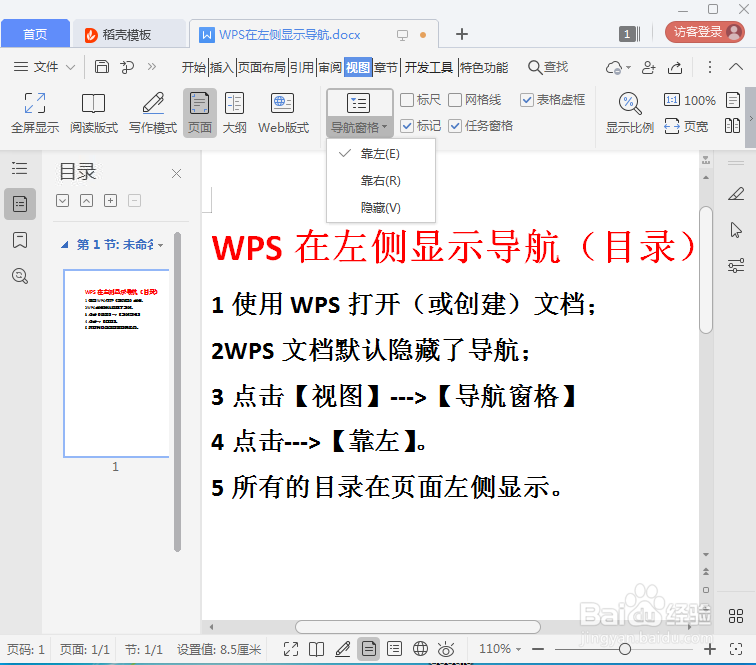Select page 1 thumbnail in navigation
The height and width of the screenshot is (665, 756).
tap(116, 363)
